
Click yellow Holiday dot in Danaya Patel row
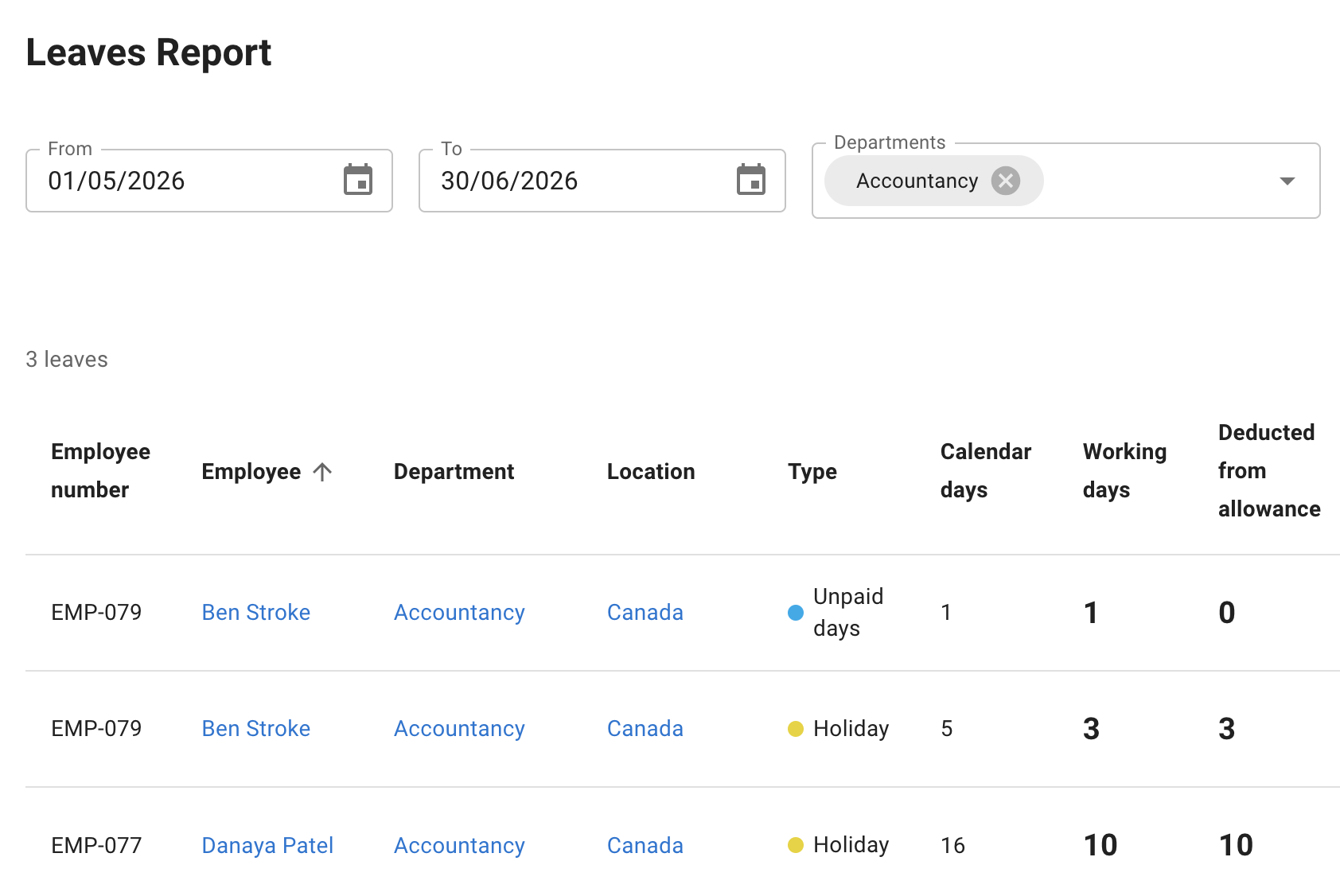[x=796, y=845]
